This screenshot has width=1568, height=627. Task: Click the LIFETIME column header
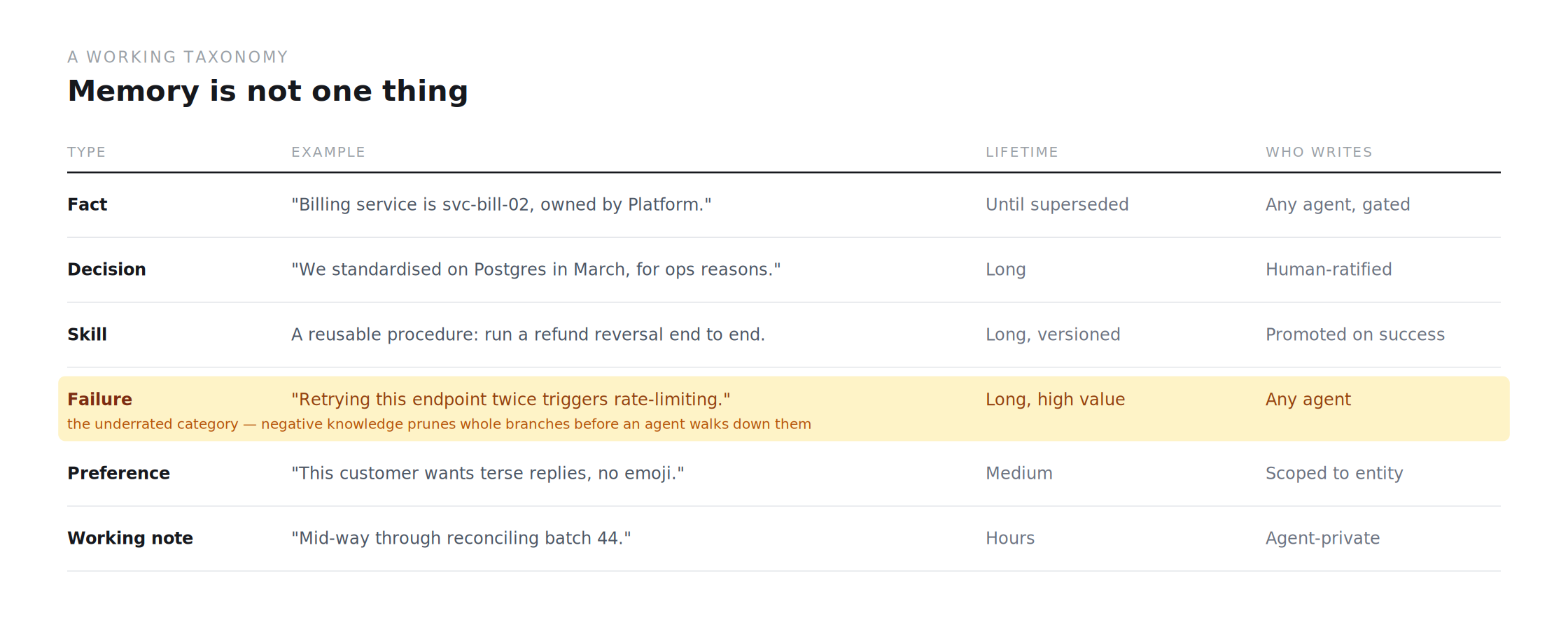pyautogui.click(x=1022, y=153)
